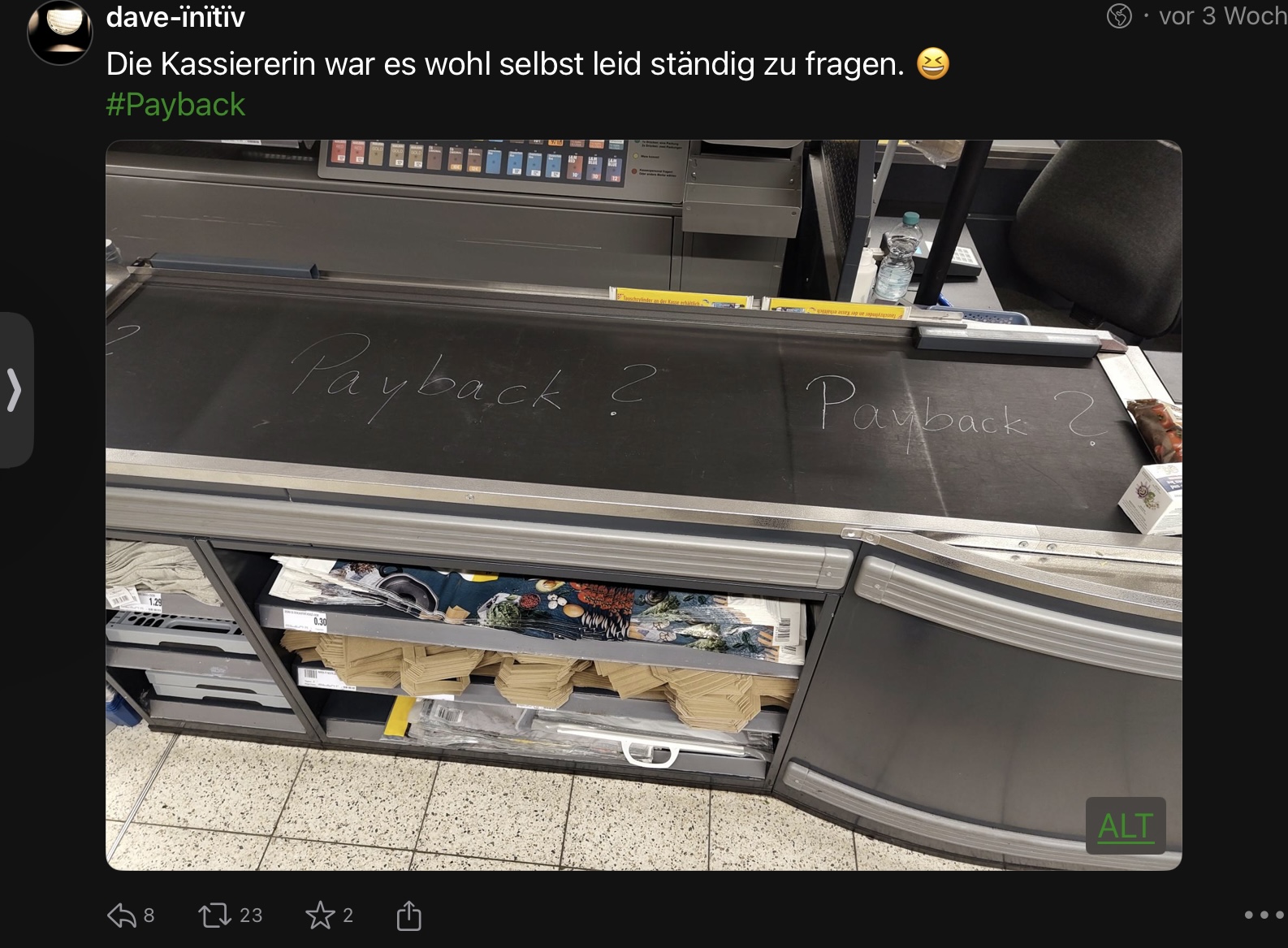Click the 'vor 3 Woch' timestamp
The width and height of the screenshot is (1288, 948).
point(1222,15)
